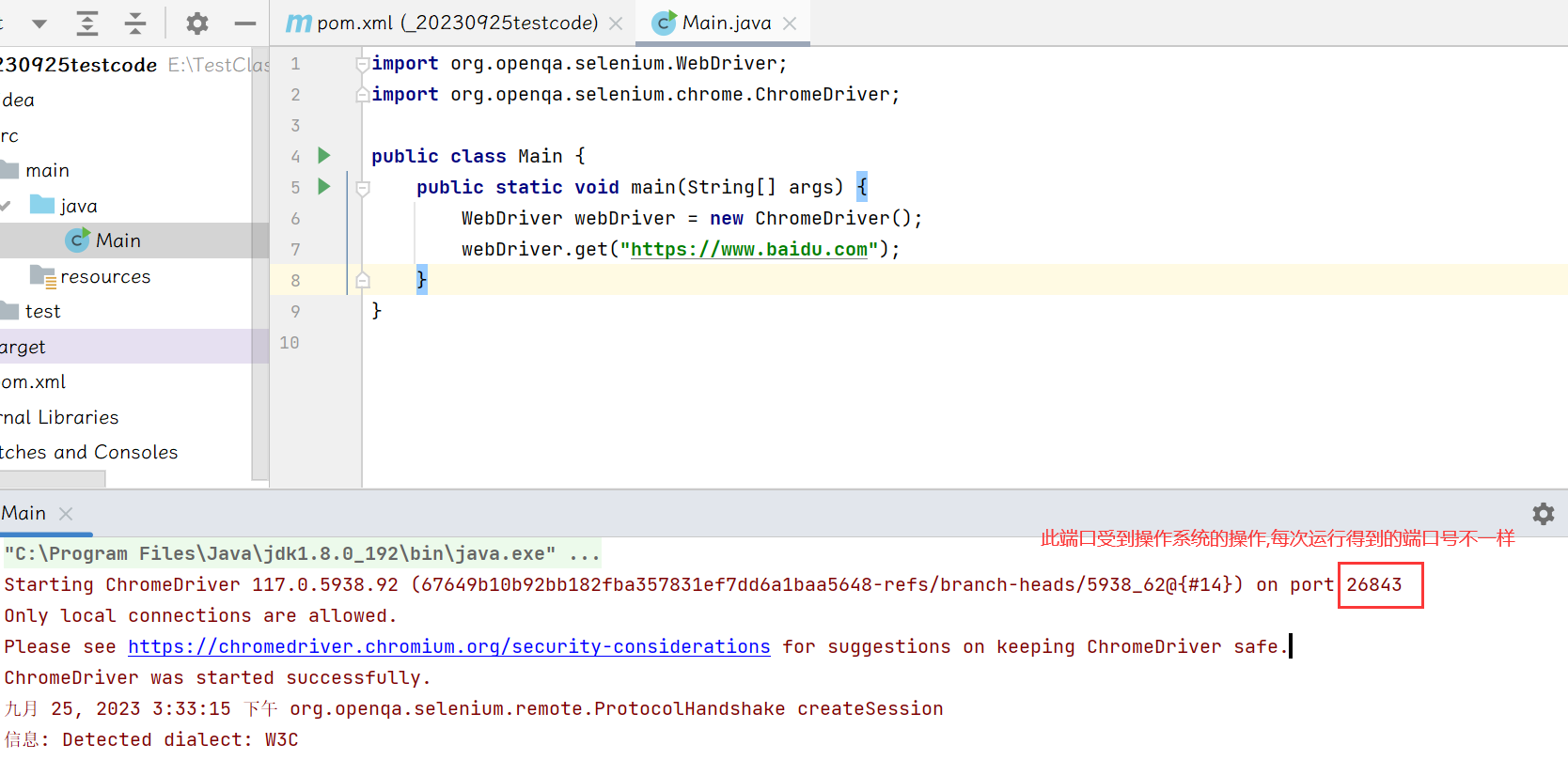1568x760 pixels.
Task: Collapse imports fold marker on line 1
Action: pos(363,64)
